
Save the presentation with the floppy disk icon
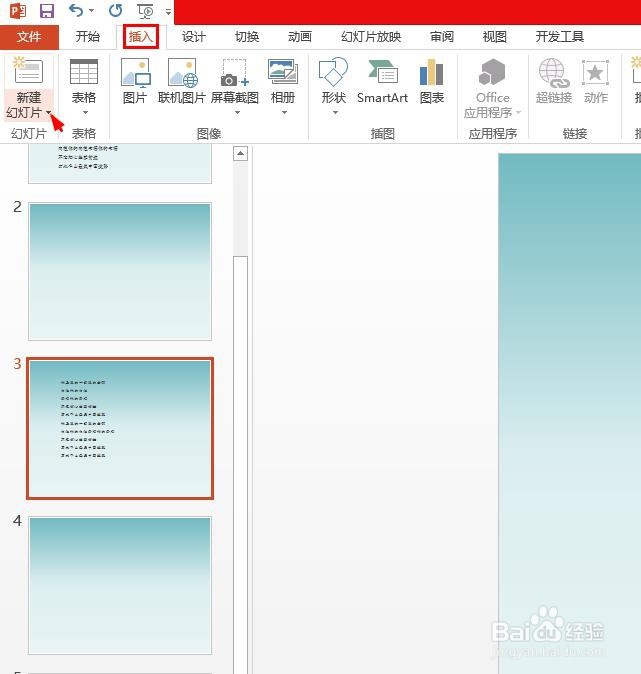pyautogui.click(x=46, y=10)
